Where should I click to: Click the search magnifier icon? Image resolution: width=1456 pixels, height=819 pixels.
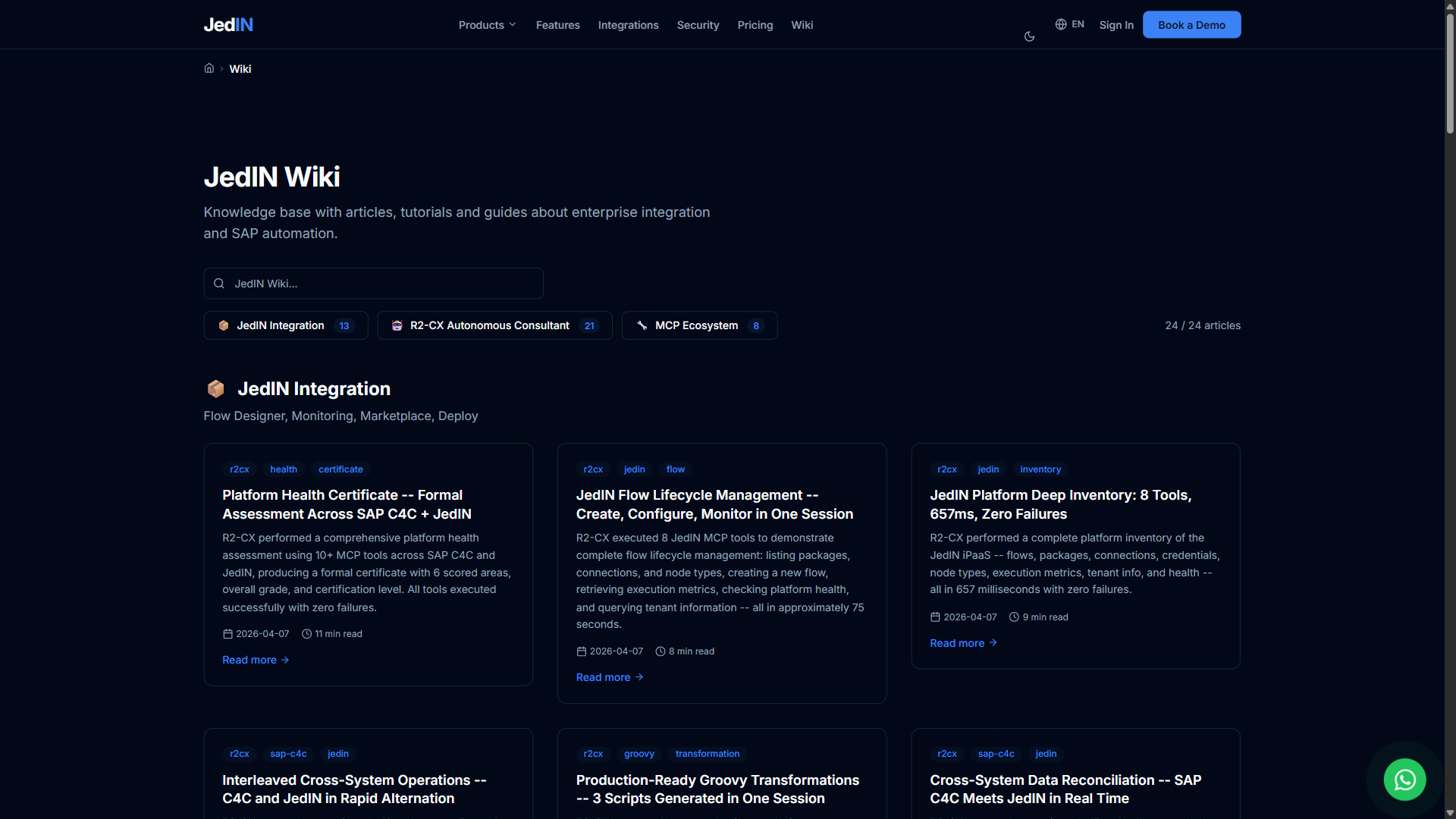219,284
